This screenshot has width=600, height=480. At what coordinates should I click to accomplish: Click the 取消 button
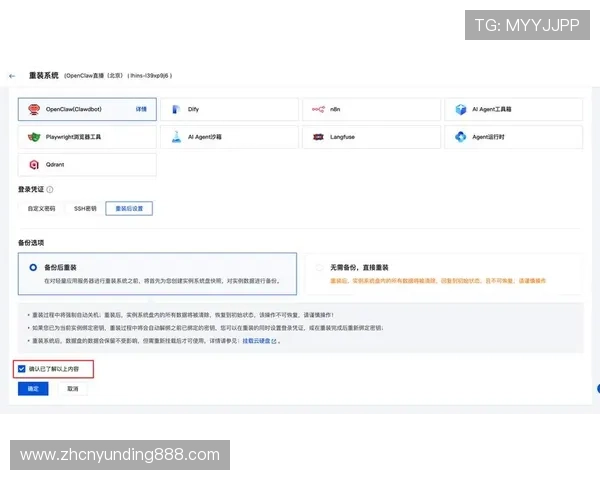coord(73,389)
